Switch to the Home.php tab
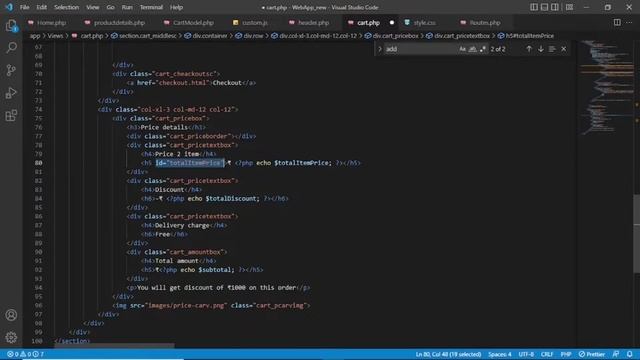This screenshot has height=360, width=640. click(x=51, y=23)
